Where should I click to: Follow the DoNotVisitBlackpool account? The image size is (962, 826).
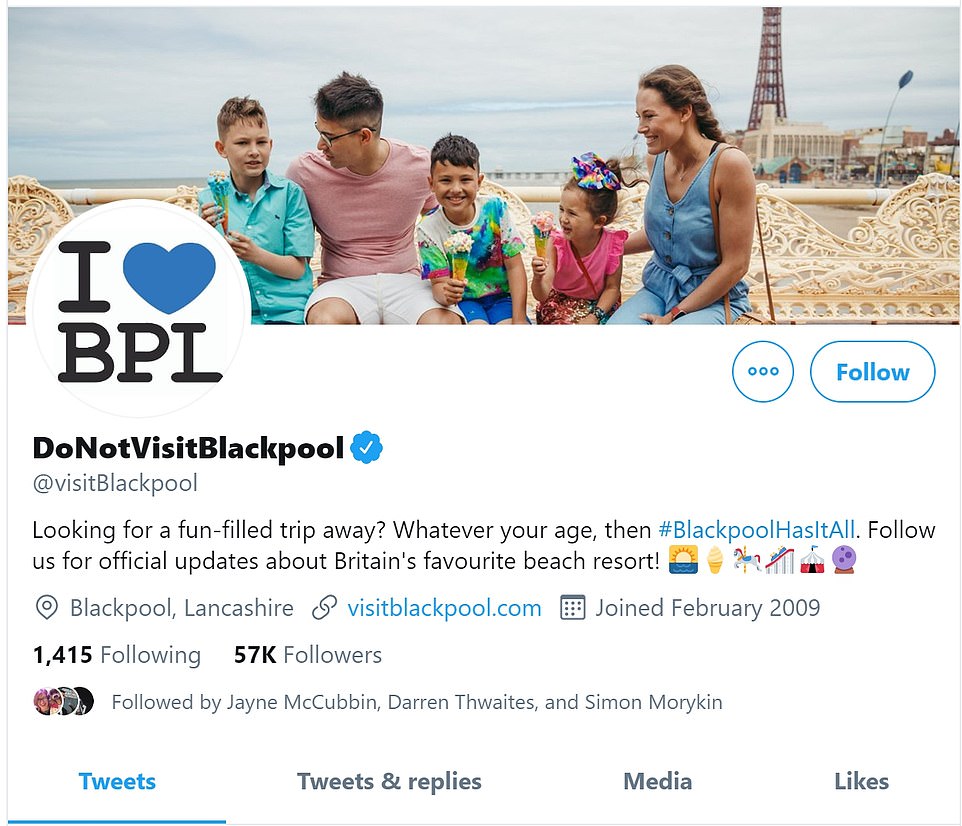[872, 372]
